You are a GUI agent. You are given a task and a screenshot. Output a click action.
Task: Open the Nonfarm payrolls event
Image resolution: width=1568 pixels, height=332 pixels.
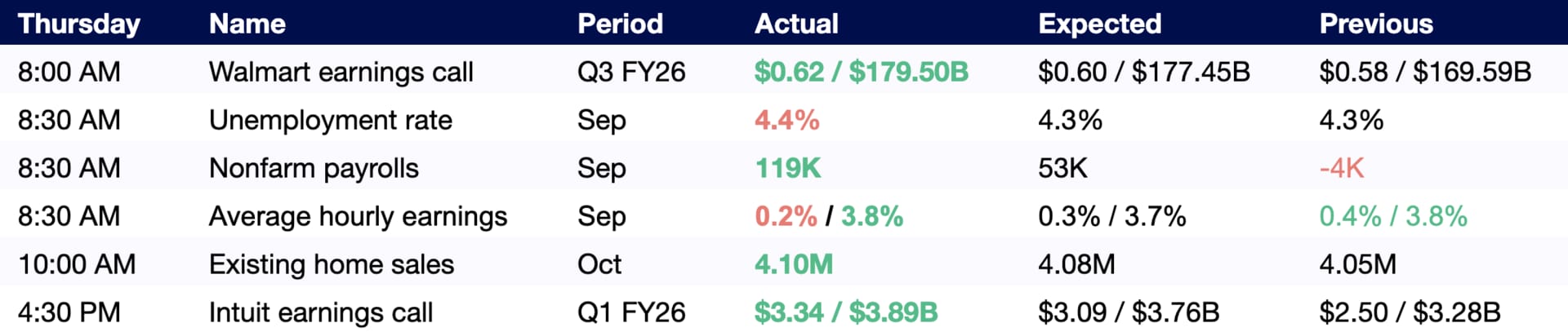pyautogui.click(x=314, y=168)
